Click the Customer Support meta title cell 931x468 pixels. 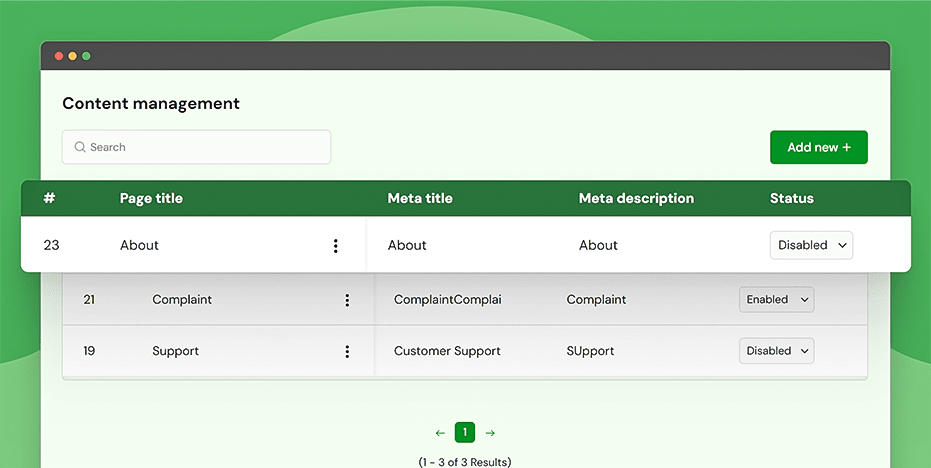tap(448, 351)
